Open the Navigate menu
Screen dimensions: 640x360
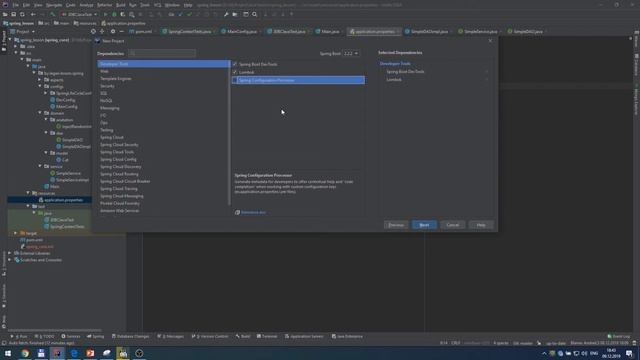pyautogui.click(x=54, y=5)
